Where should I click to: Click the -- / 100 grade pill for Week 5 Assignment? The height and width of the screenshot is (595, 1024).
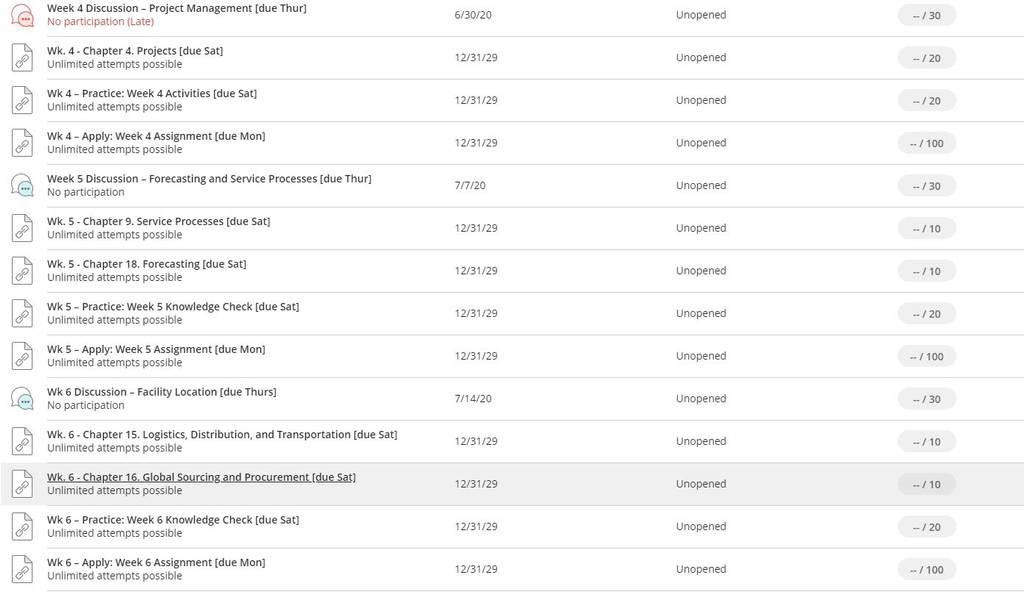coord(926,357)
